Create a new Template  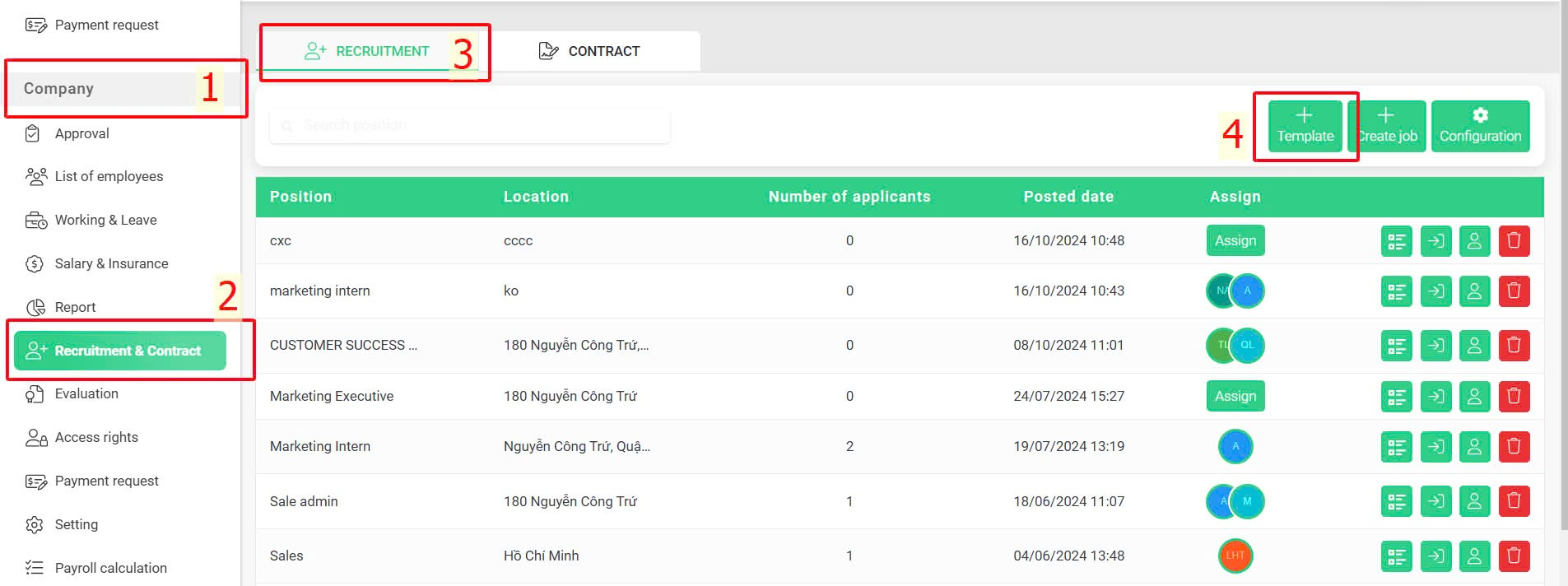point(1305,126)
